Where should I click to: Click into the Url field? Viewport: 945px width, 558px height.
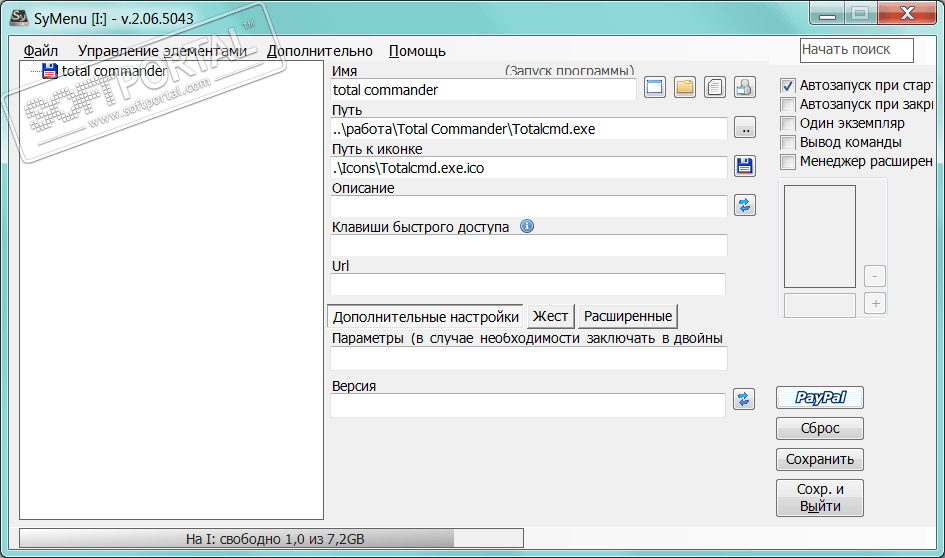click(528, 284)
